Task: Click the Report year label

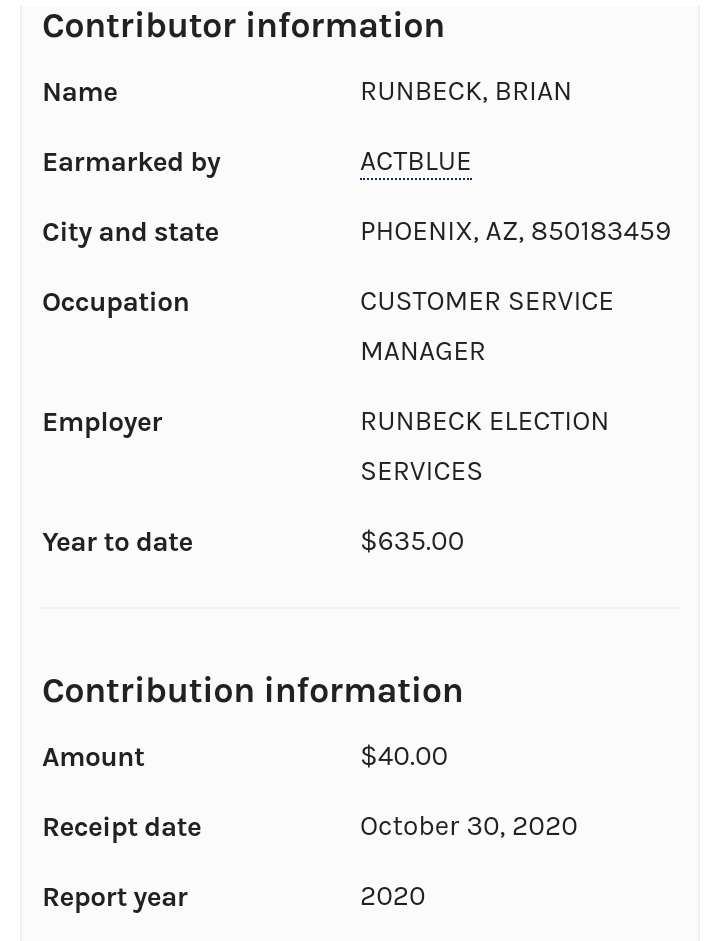Action: point(114,898)
